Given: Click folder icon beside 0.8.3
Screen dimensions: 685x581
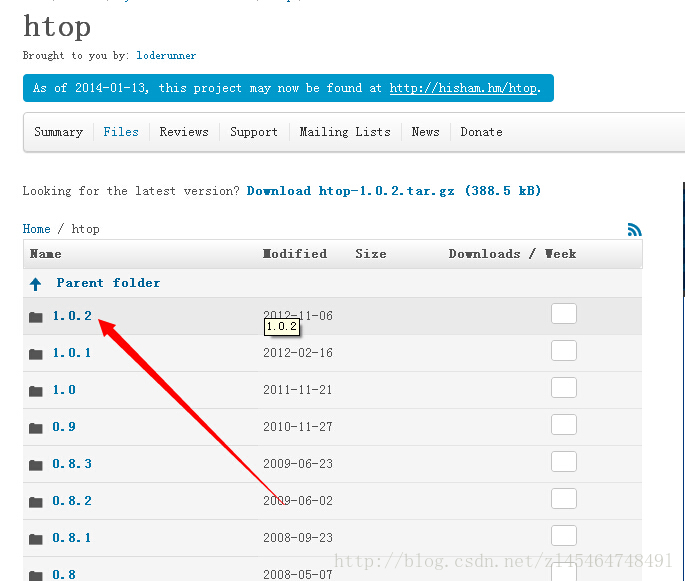Looking at the screenshot, I should [36, 465].
